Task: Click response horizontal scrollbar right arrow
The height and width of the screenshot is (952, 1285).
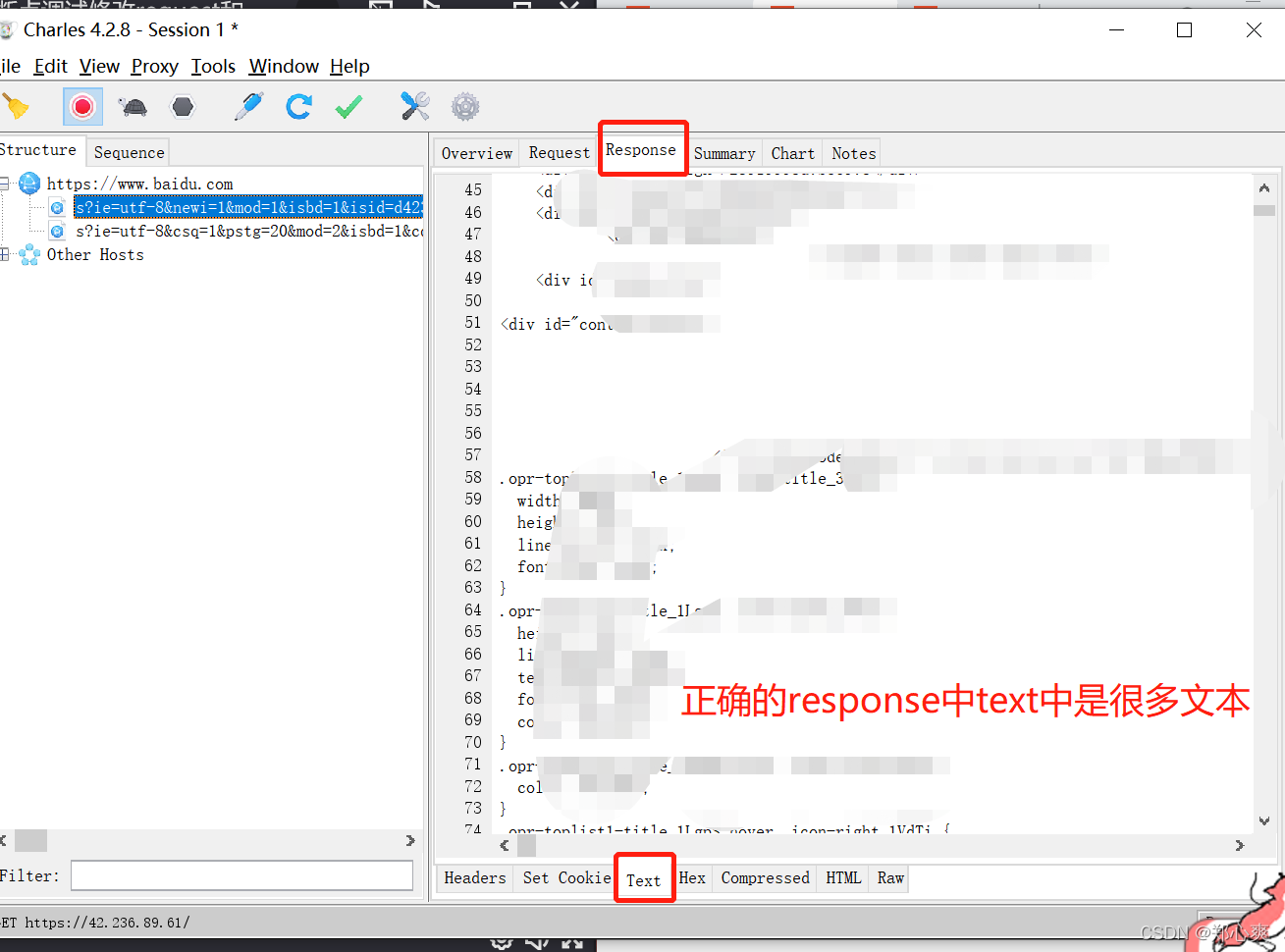Action: (x=1240, y=845)
